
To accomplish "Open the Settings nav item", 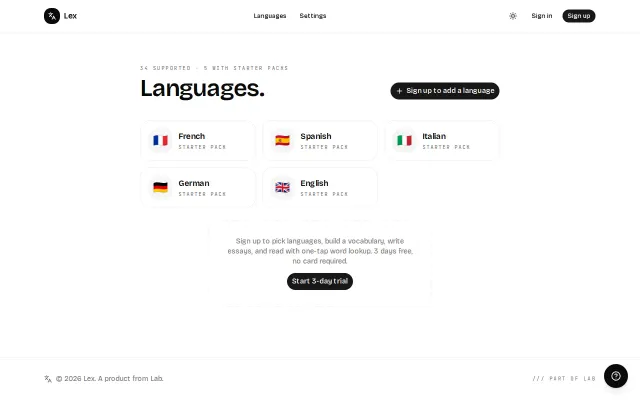I will point(313,16).
